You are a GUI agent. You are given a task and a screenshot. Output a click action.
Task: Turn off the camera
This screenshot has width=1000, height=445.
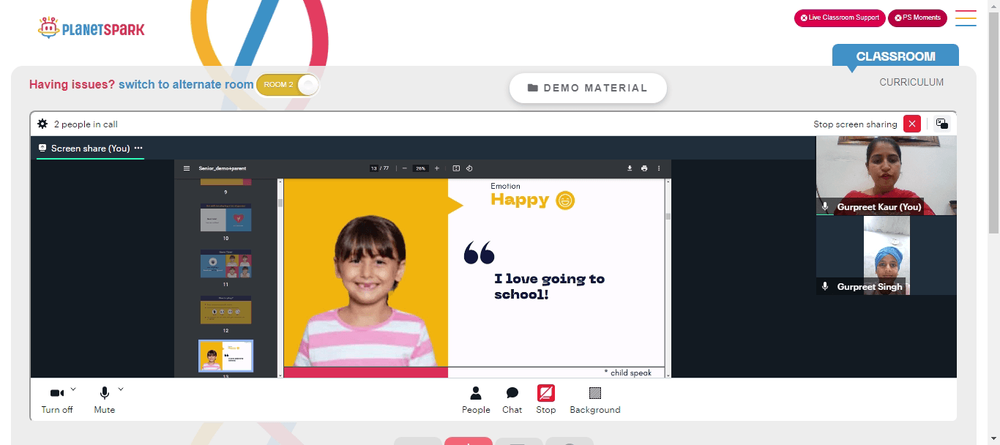pos(57,400)
